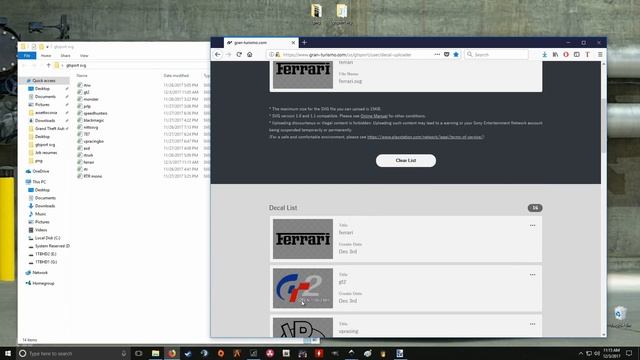Close the gran-turismo.com tab

pyautogui.click(x=293, y=42)
